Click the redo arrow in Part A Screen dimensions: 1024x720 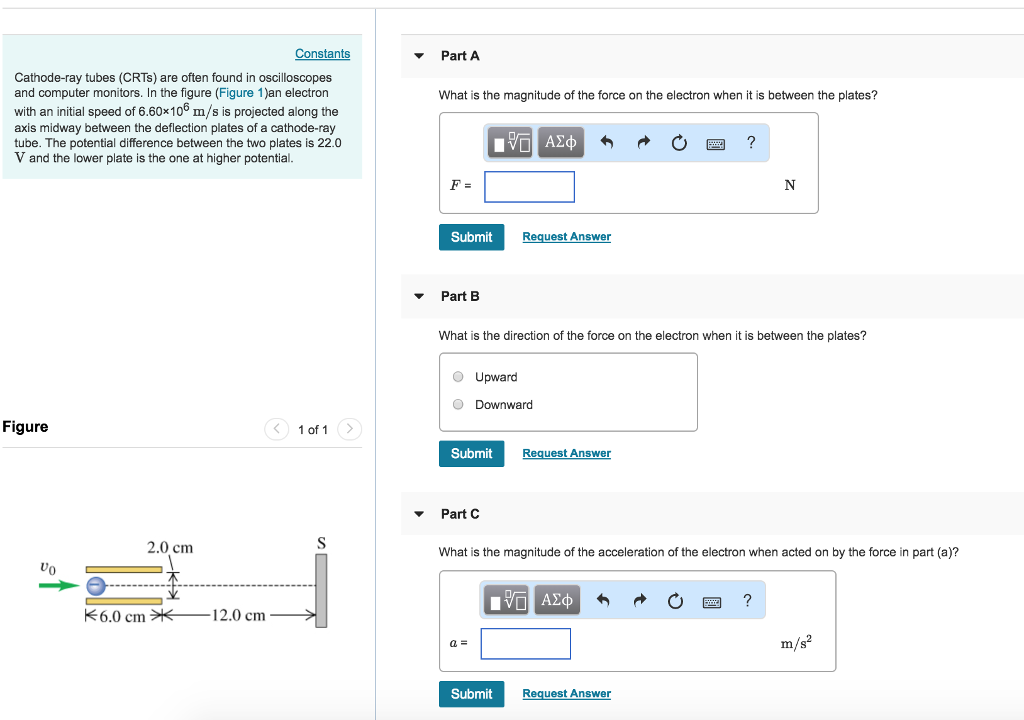tap(643, 143)
